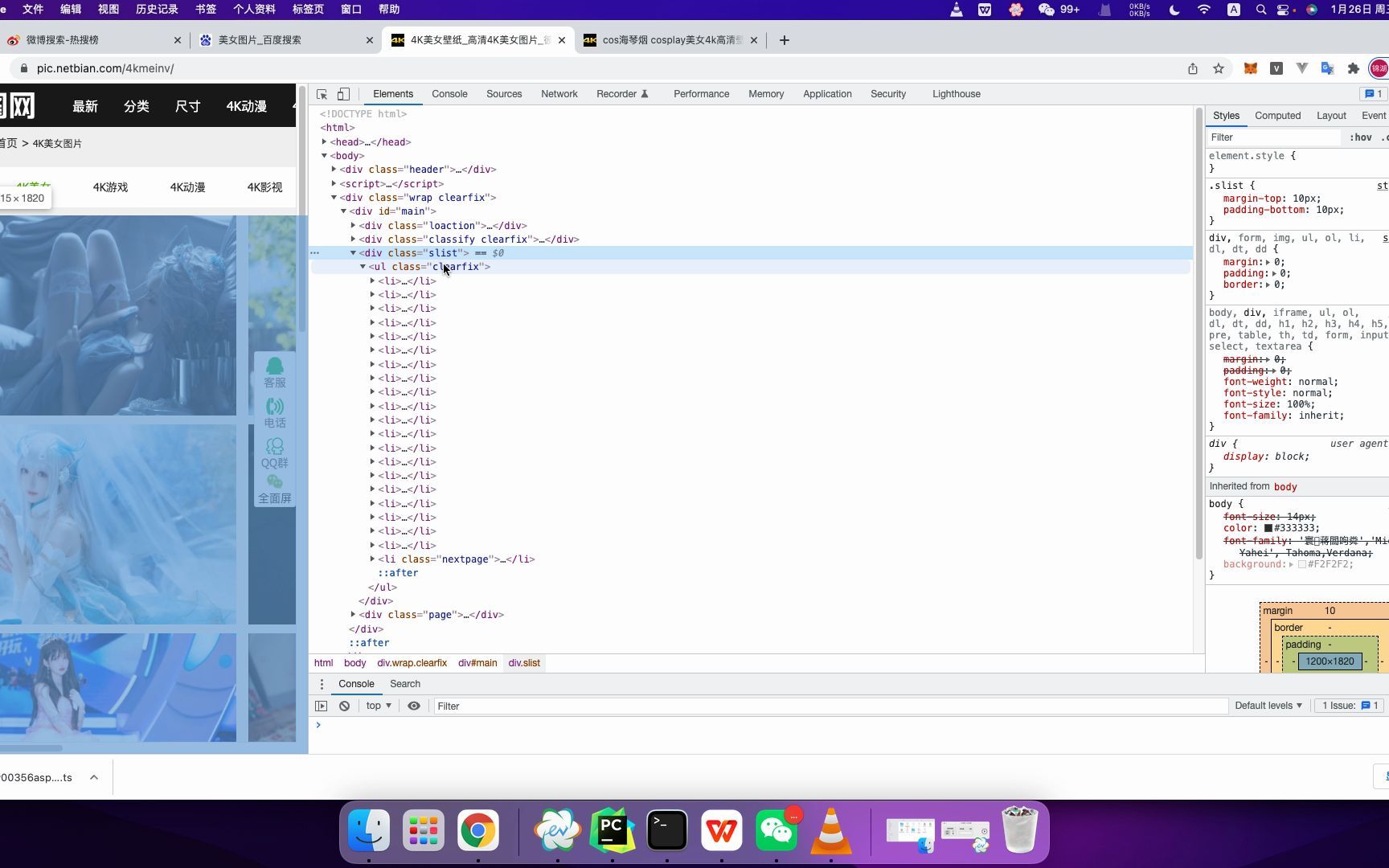Open the Console tab in DevTools
1389x868 pixels.
[449, 94]
